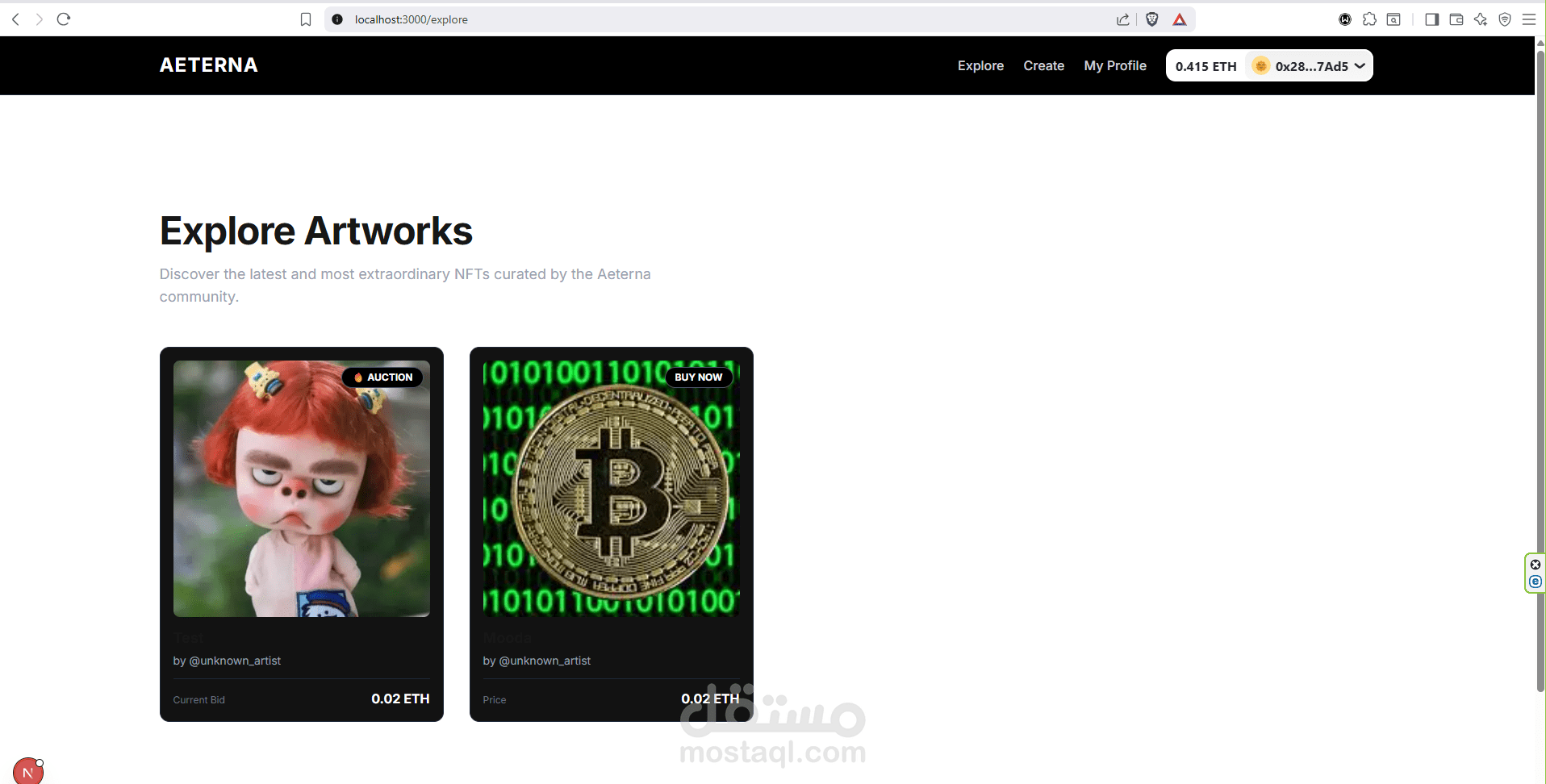1546x784 pixels.
Task: Open the browser hamburger main menu
Action: (1529, 19)
